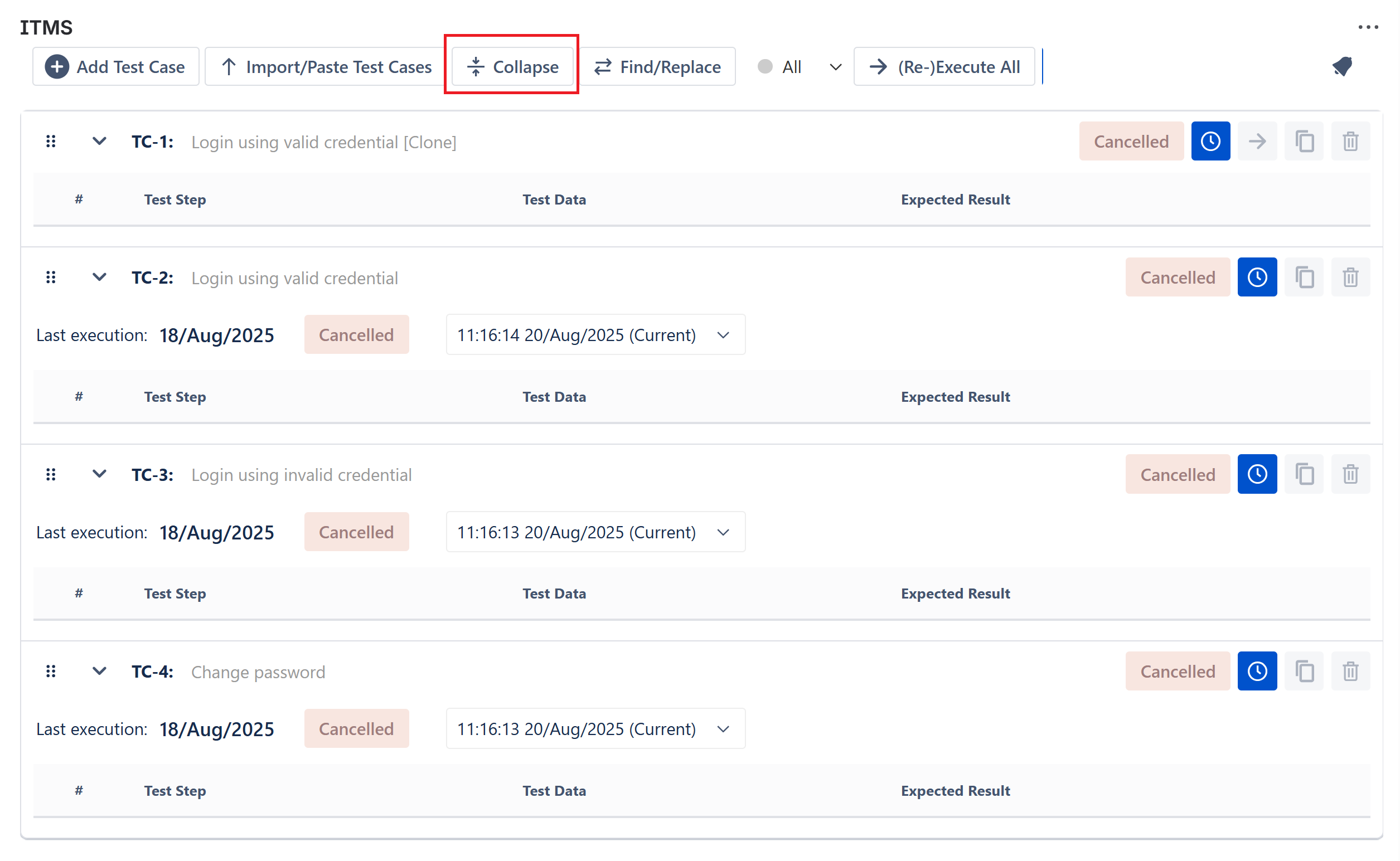
Task: Collapse the TC-3 test case chevron
Action: (99, 474)
